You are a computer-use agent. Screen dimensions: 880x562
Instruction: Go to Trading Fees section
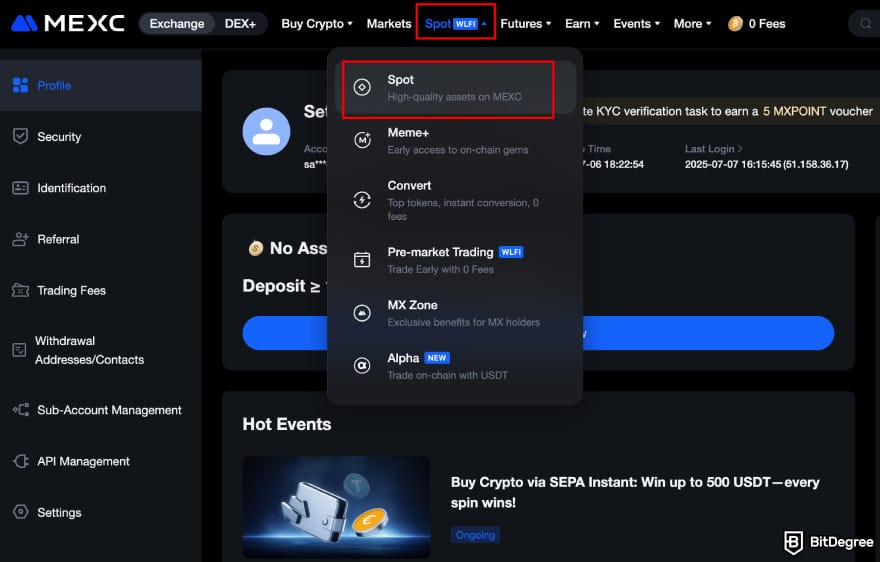[x=100, y=290]
